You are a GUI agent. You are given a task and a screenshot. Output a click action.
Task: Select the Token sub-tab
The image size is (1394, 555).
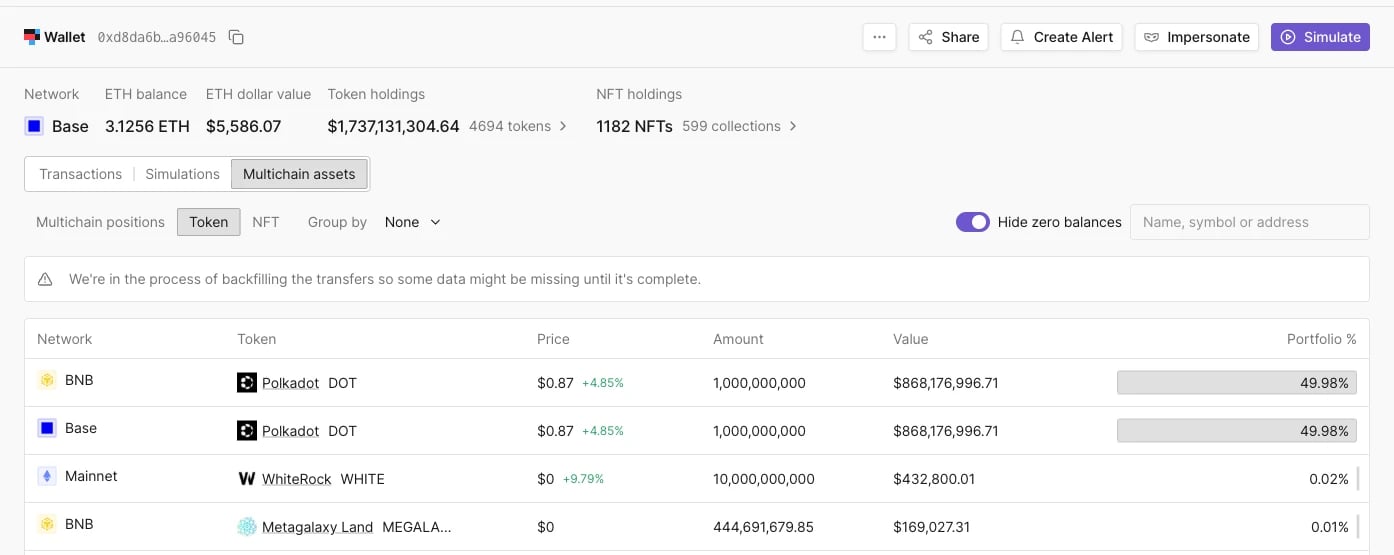(x=209, y=222)
